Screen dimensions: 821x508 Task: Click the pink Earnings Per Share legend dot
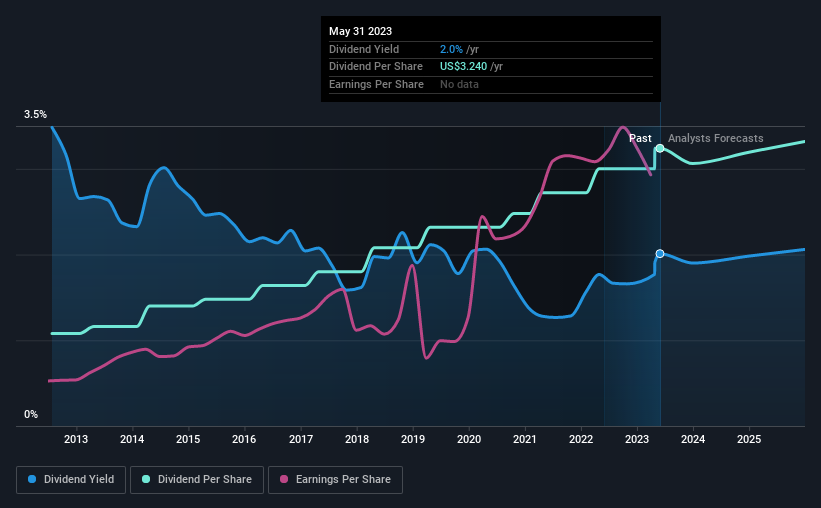pos(284,479)
